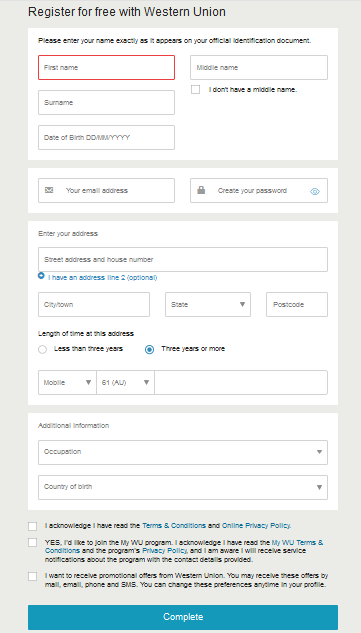Click the Create your password field
The height and width of the screenshot is (633, 361).
(259, 191)
